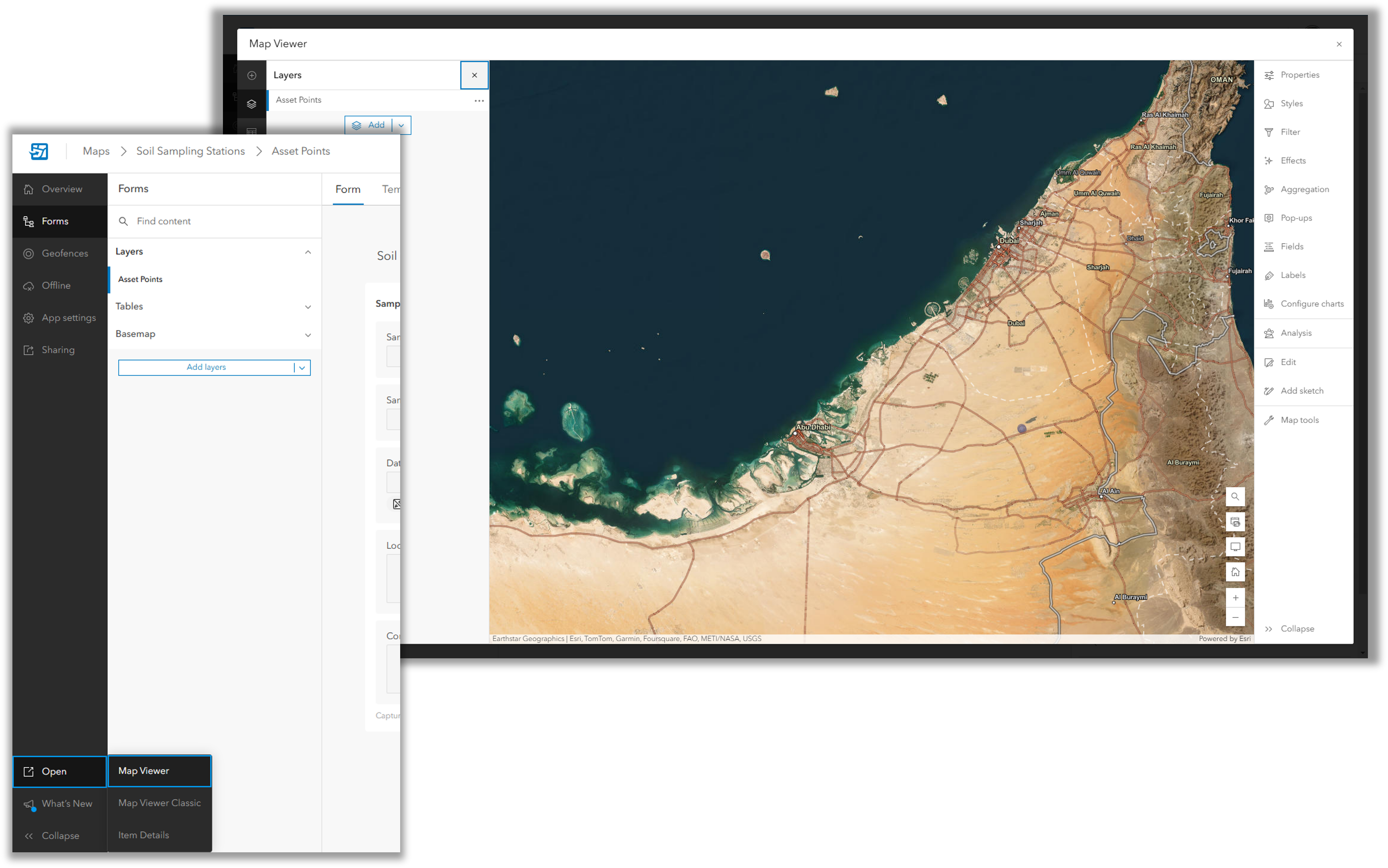
Task: Open the Fields panel
Action: (1292, 246)
